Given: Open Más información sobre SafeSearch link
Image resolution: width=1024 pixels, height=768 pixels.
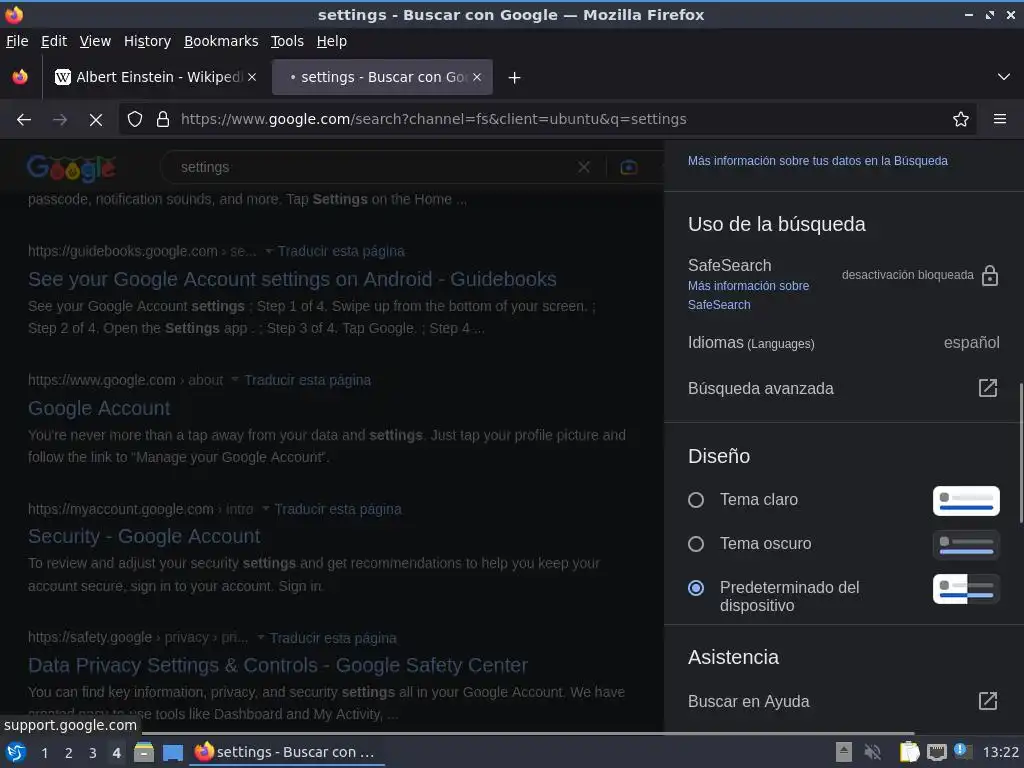Looking at the screenshot, I should [x=748, y=295].
